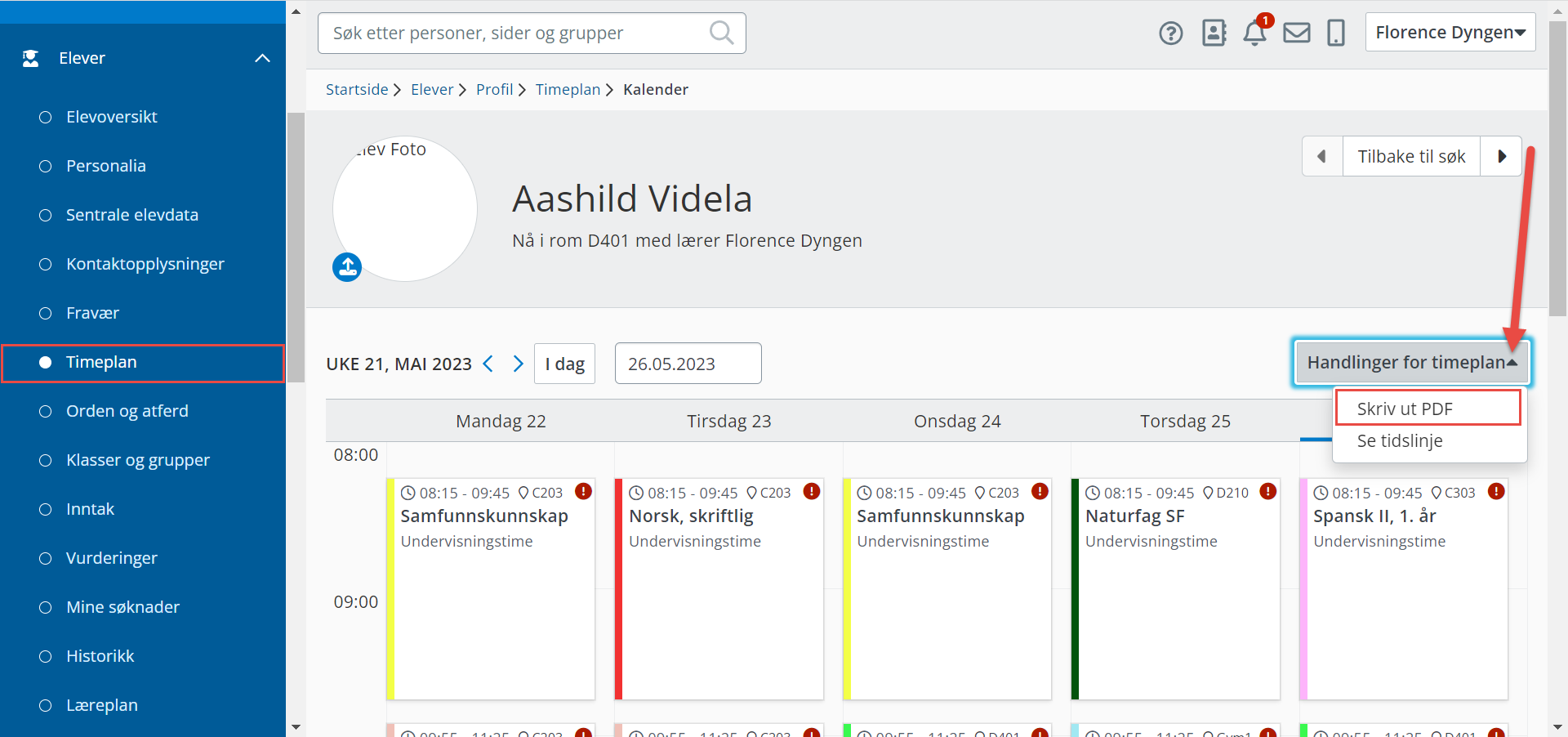Screen dimensions: 1568x737
Task: Open notifications bell icon
Action: click(x=1254, y=33)
